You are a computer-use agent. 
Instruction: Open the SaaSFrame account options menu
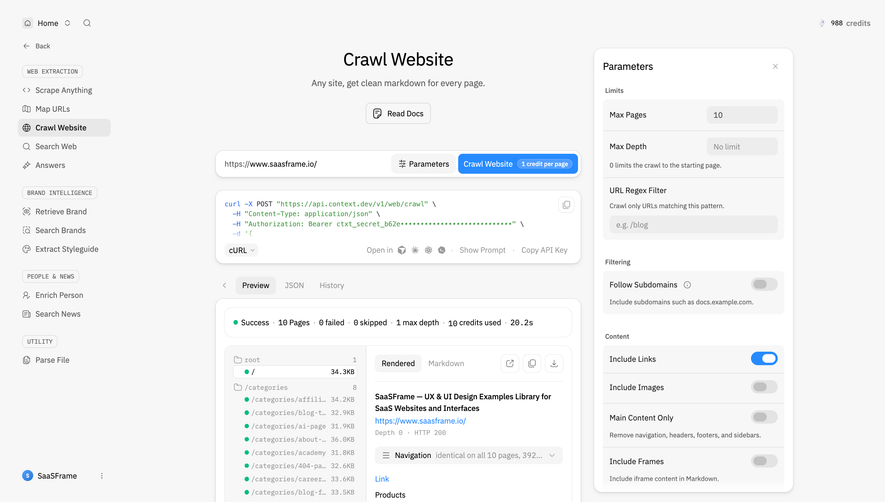102,476
